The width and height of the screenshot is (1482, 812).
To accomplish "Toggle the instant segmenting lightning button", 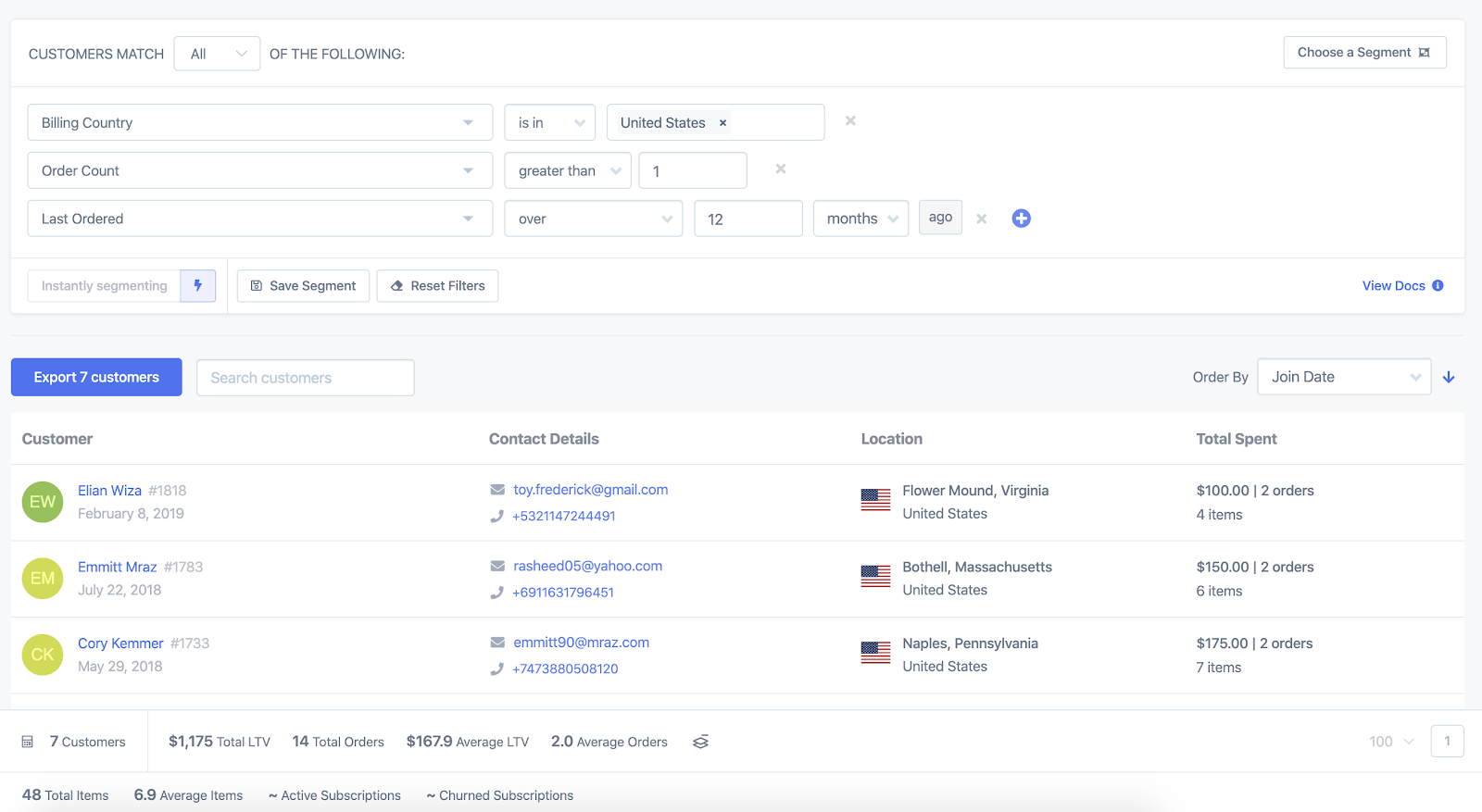I will 197,286.
